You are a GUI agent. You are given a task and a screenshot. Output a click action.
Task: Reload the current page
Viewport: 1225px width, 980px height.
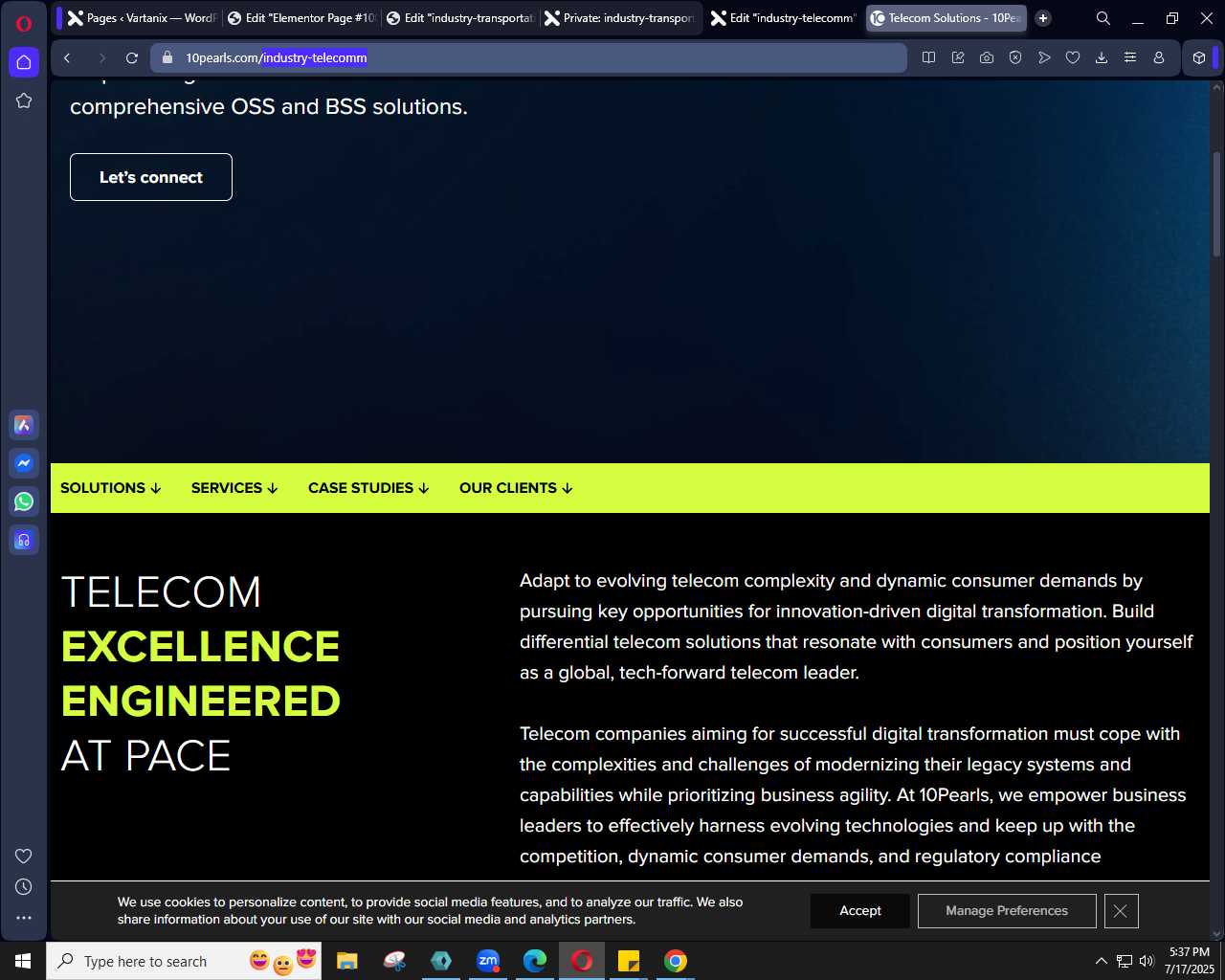coord(132,57)
